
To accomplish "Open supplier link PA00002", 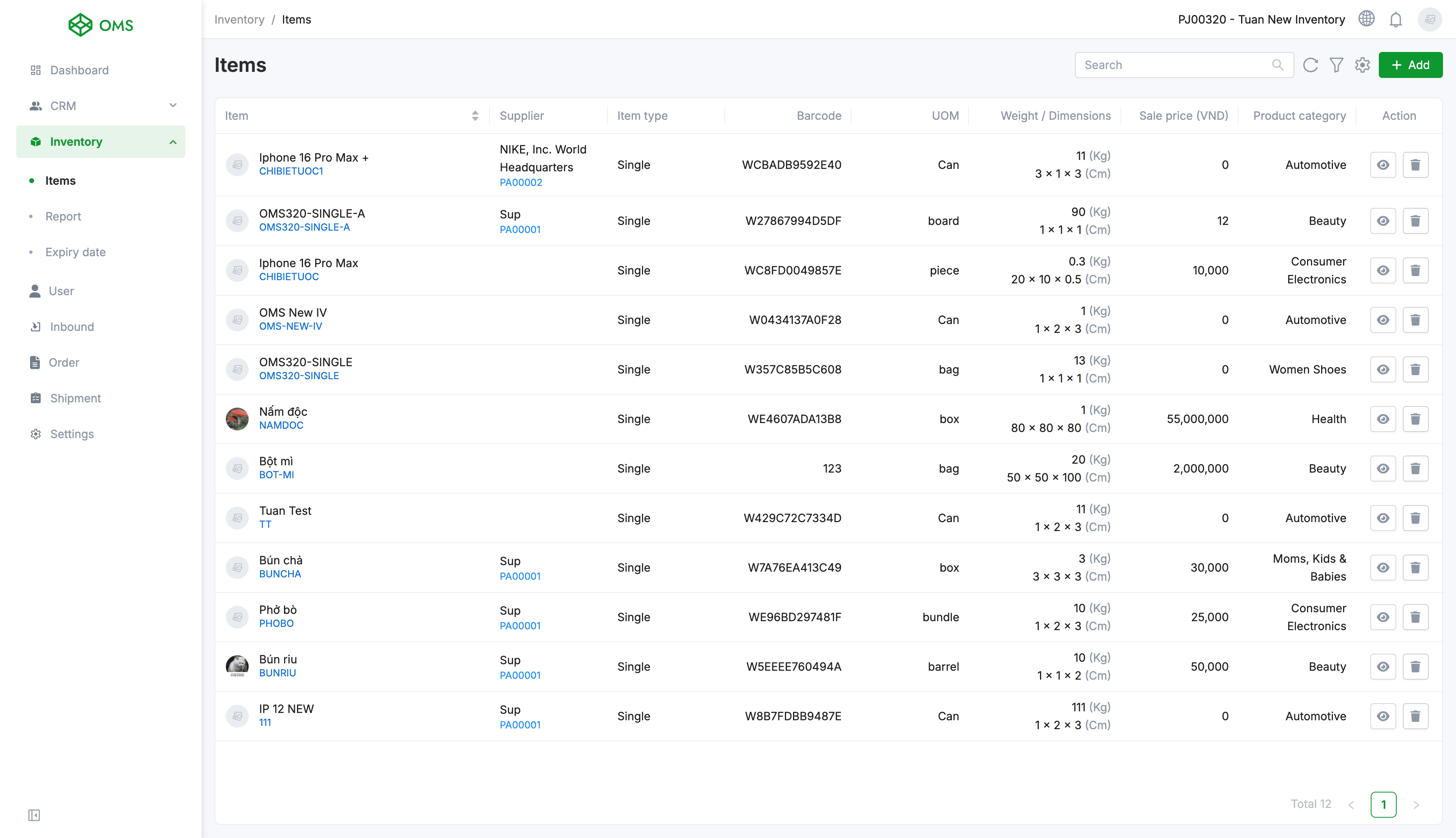I will [520, 182].
